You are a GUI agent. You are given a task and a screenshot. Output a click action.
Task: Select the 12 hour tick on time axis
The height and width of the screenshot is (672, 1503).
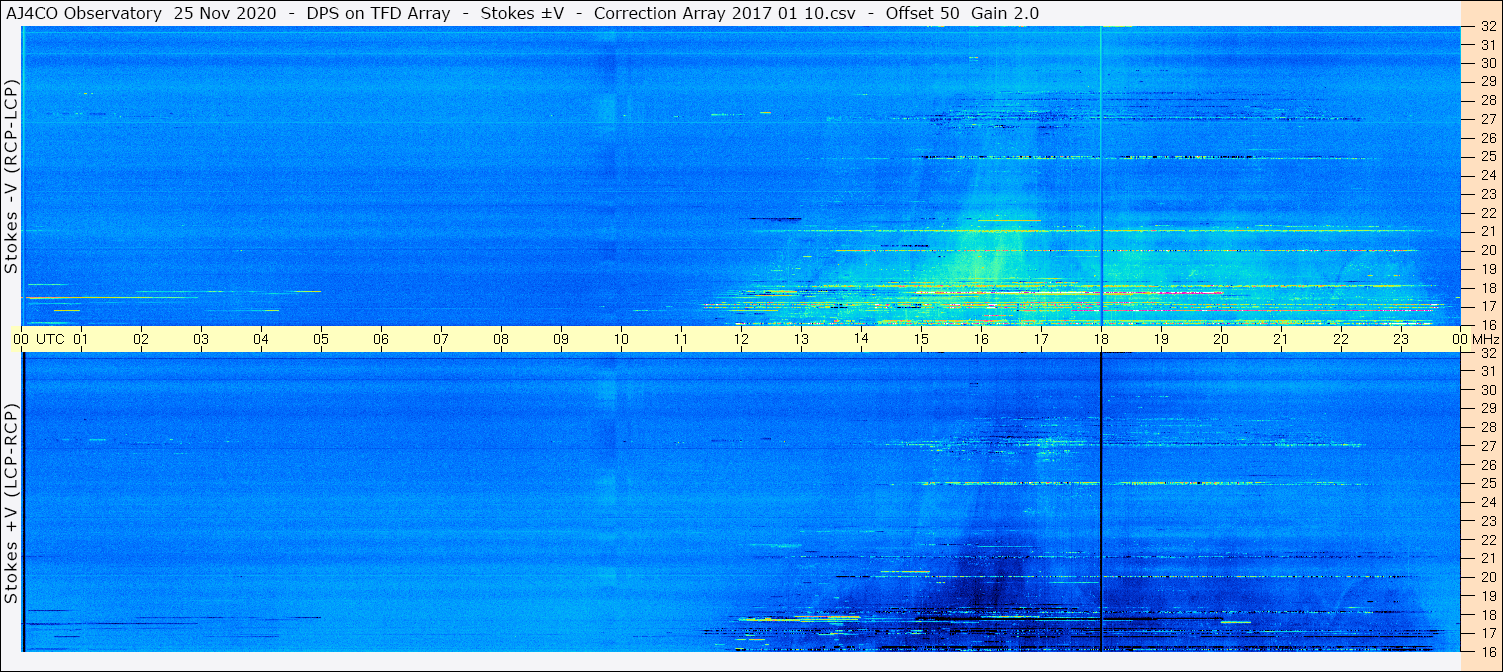pos(741,339)
